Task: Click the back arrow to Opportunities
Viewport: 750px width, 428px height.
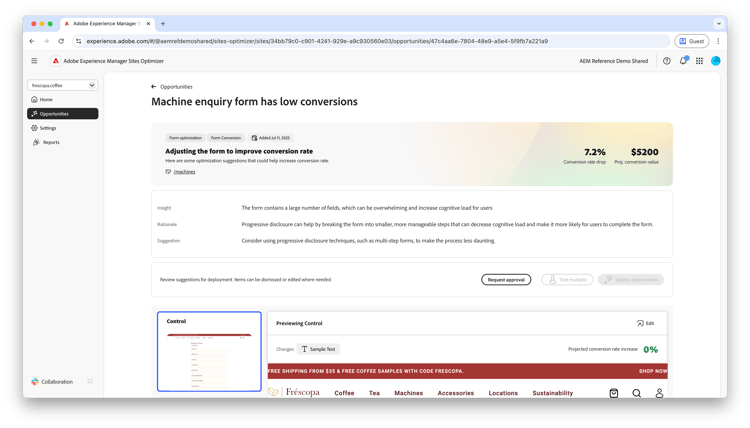Action: click(x=154, y=87)
